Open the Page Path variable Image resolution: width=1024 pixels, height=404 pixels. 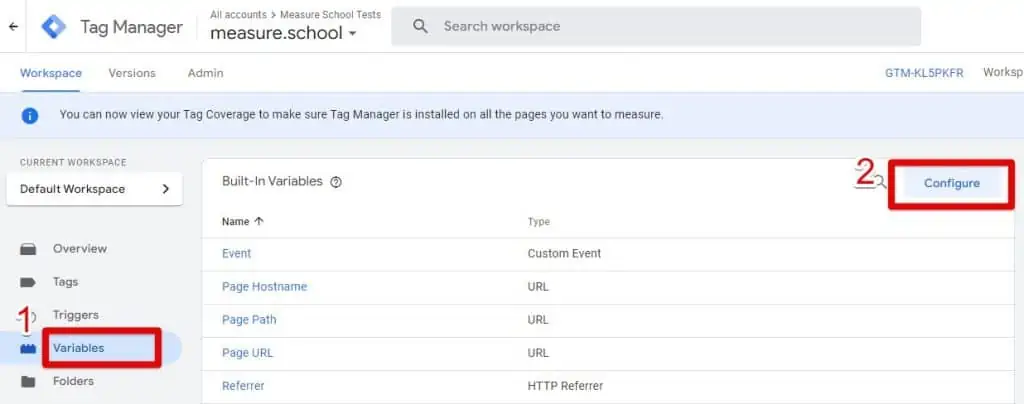point(249,320)
